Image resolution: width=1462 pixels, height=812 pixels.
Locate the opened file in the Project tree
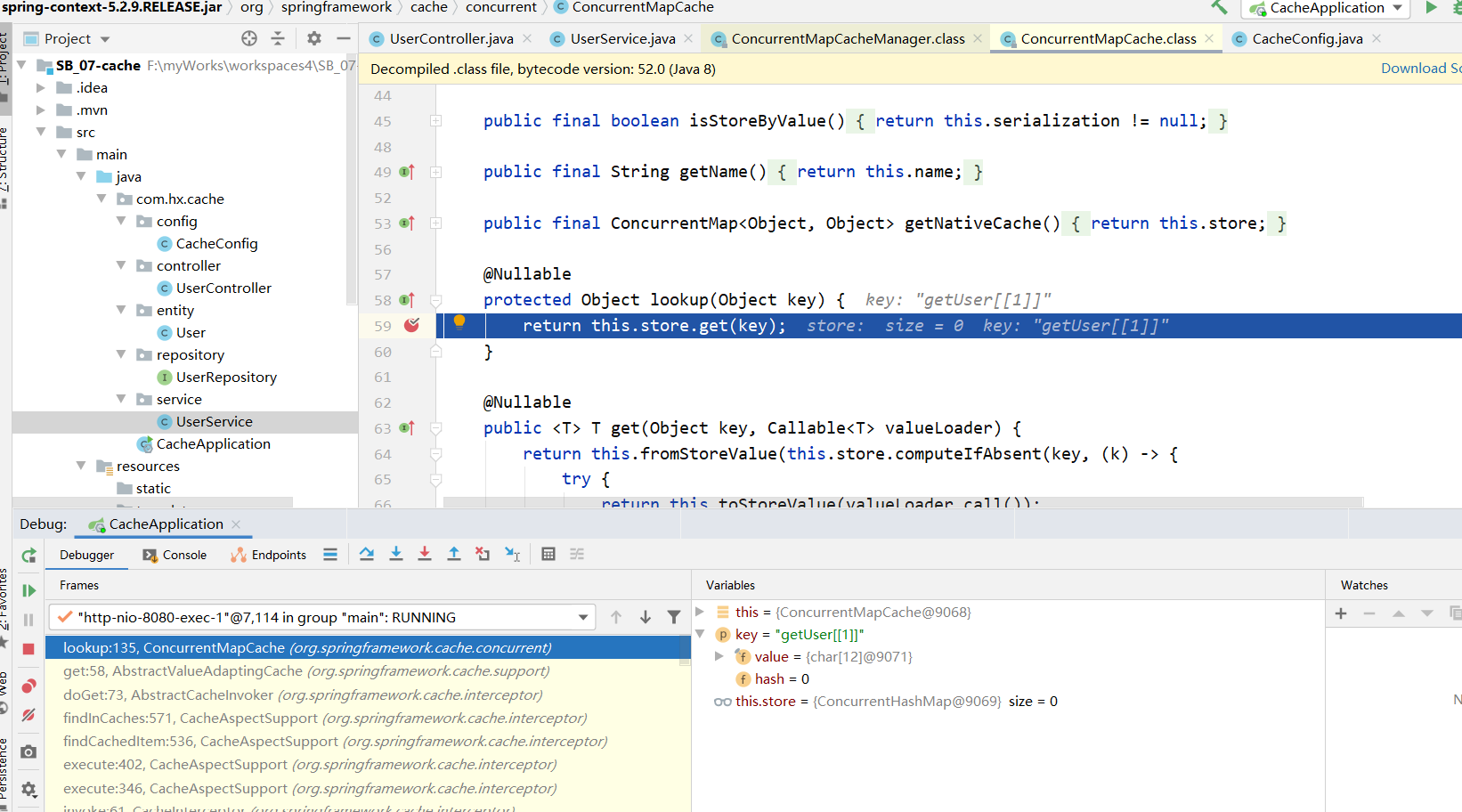click(x=249, y=38)
